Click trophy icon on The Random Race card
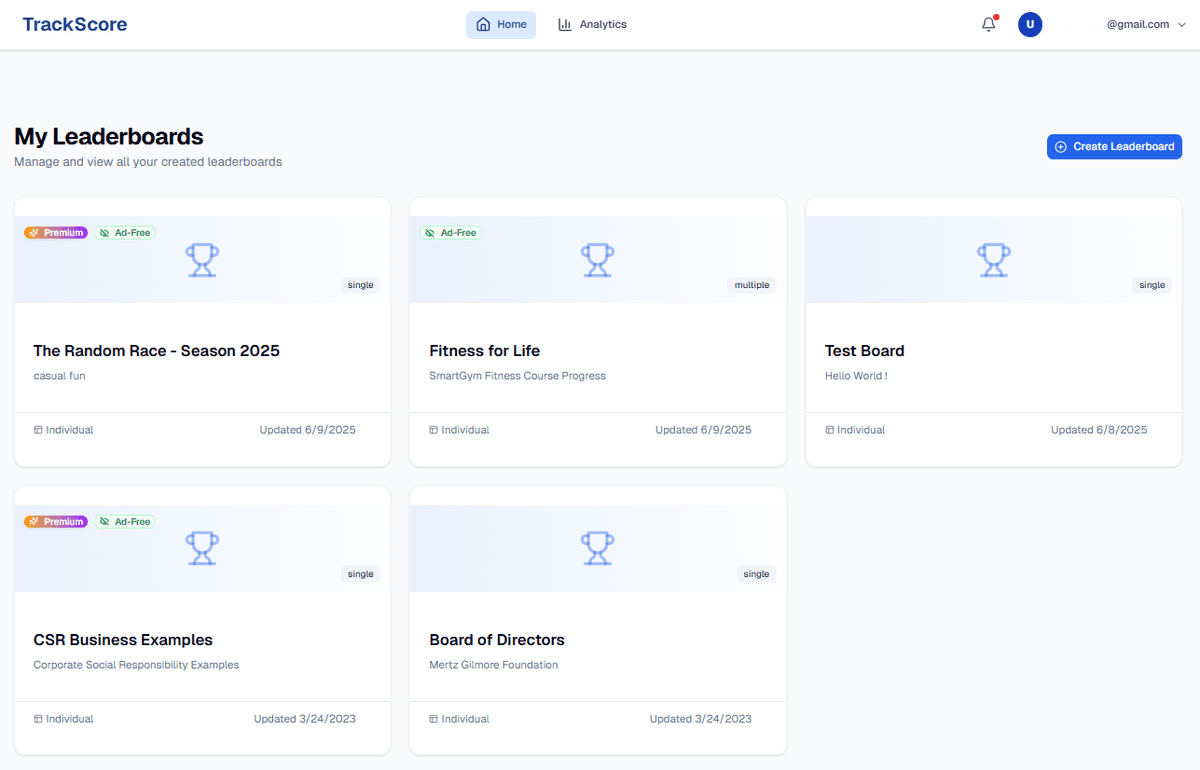 (202, 259)
